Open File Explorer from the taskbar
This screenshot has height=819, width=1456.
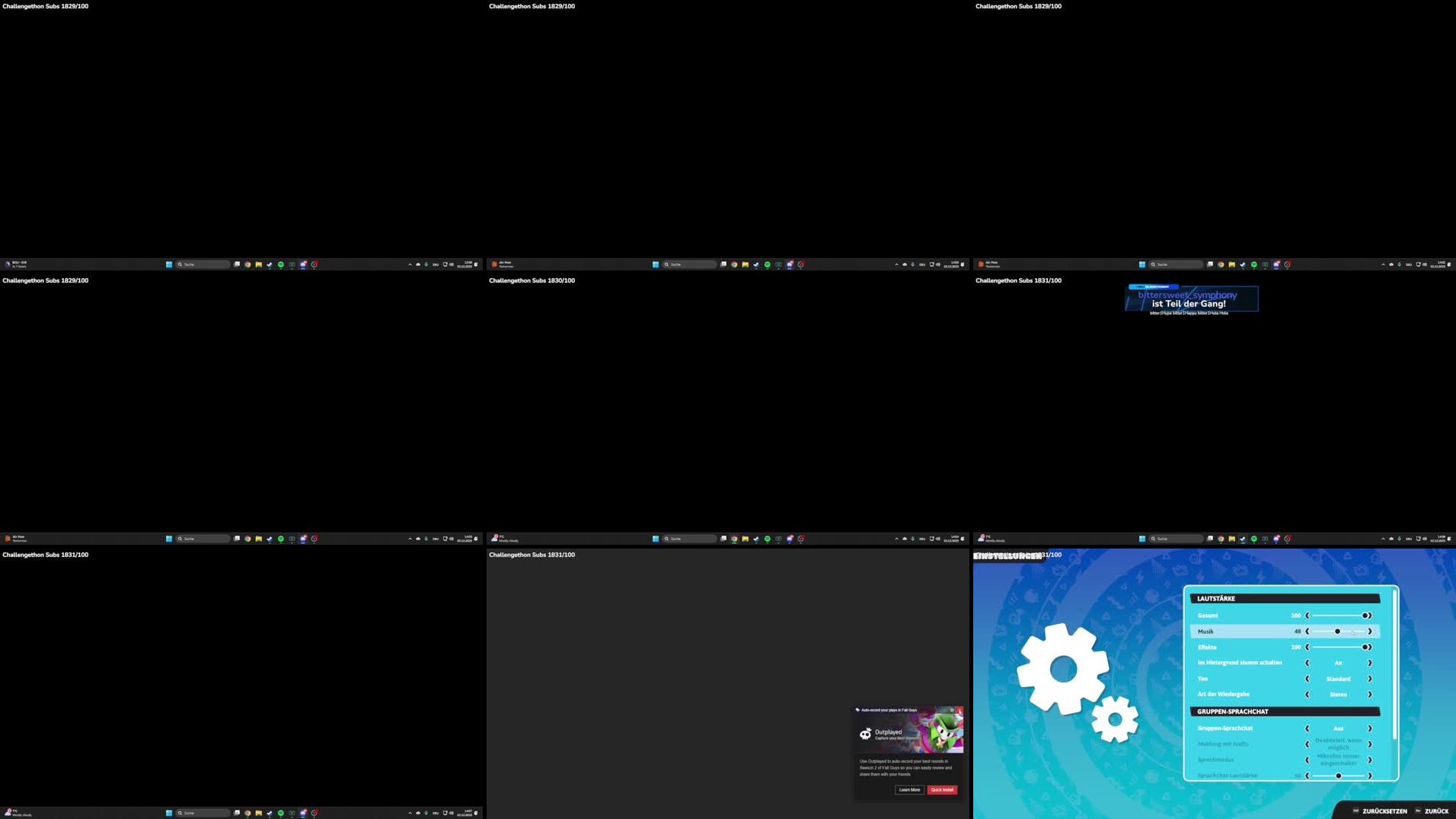(x=258, y=813)
